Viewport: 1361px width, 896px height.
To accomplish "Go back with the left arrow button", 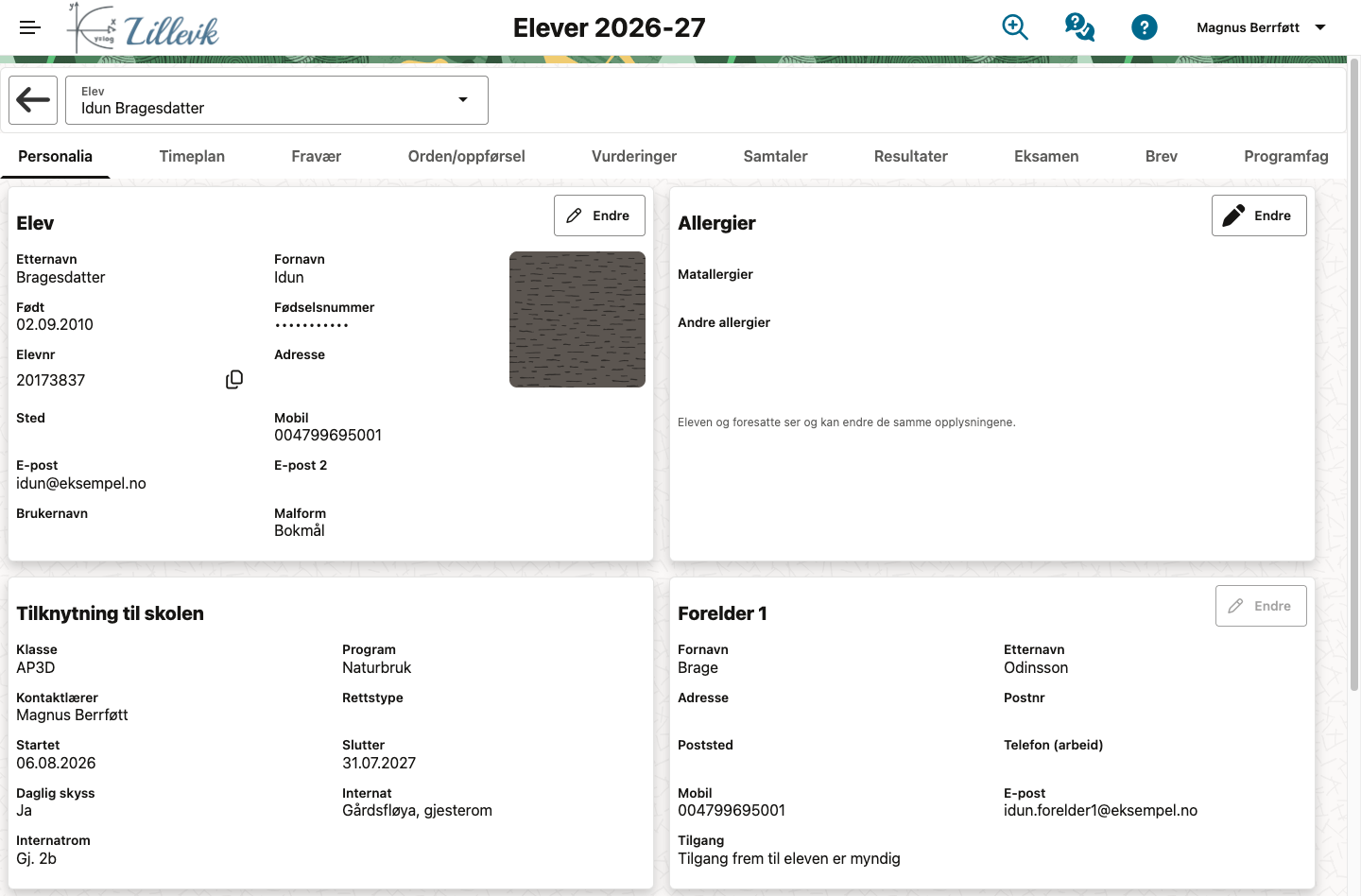I will [x=33, y=100].
